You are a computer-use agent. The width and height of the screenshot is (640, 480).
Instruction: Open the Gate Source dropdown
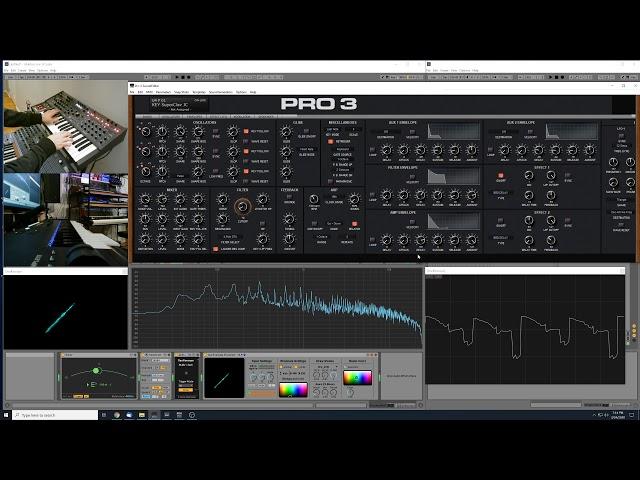342,149
